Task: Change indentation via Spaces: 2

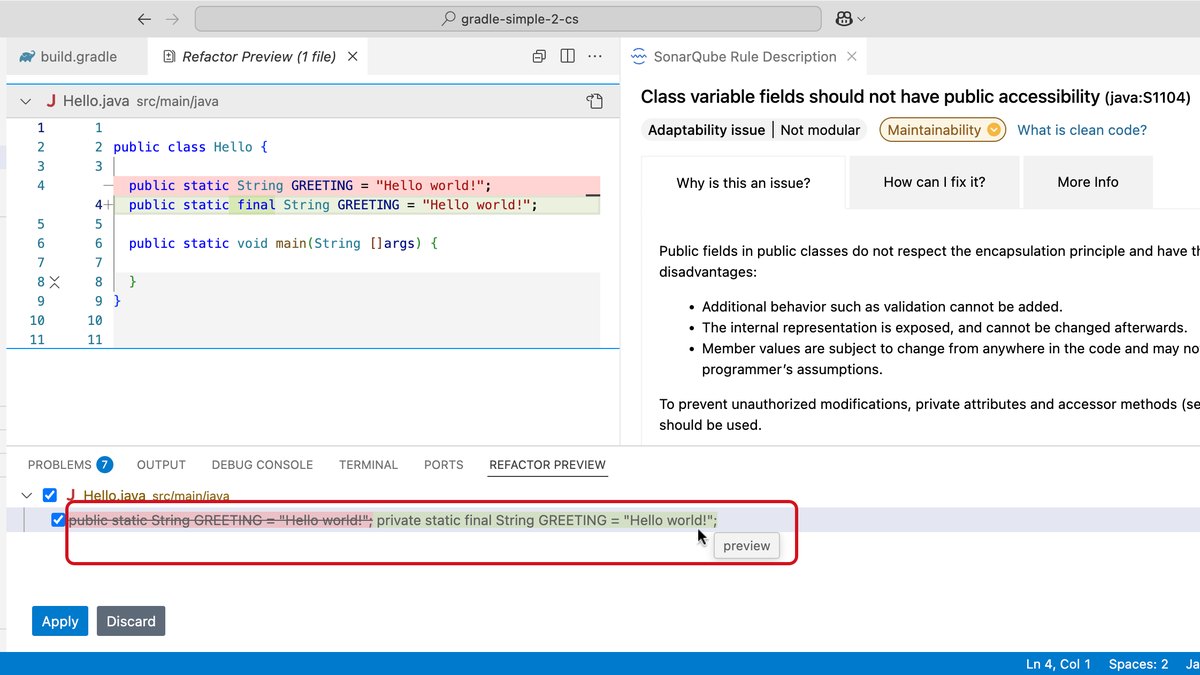Action: 1138,664
